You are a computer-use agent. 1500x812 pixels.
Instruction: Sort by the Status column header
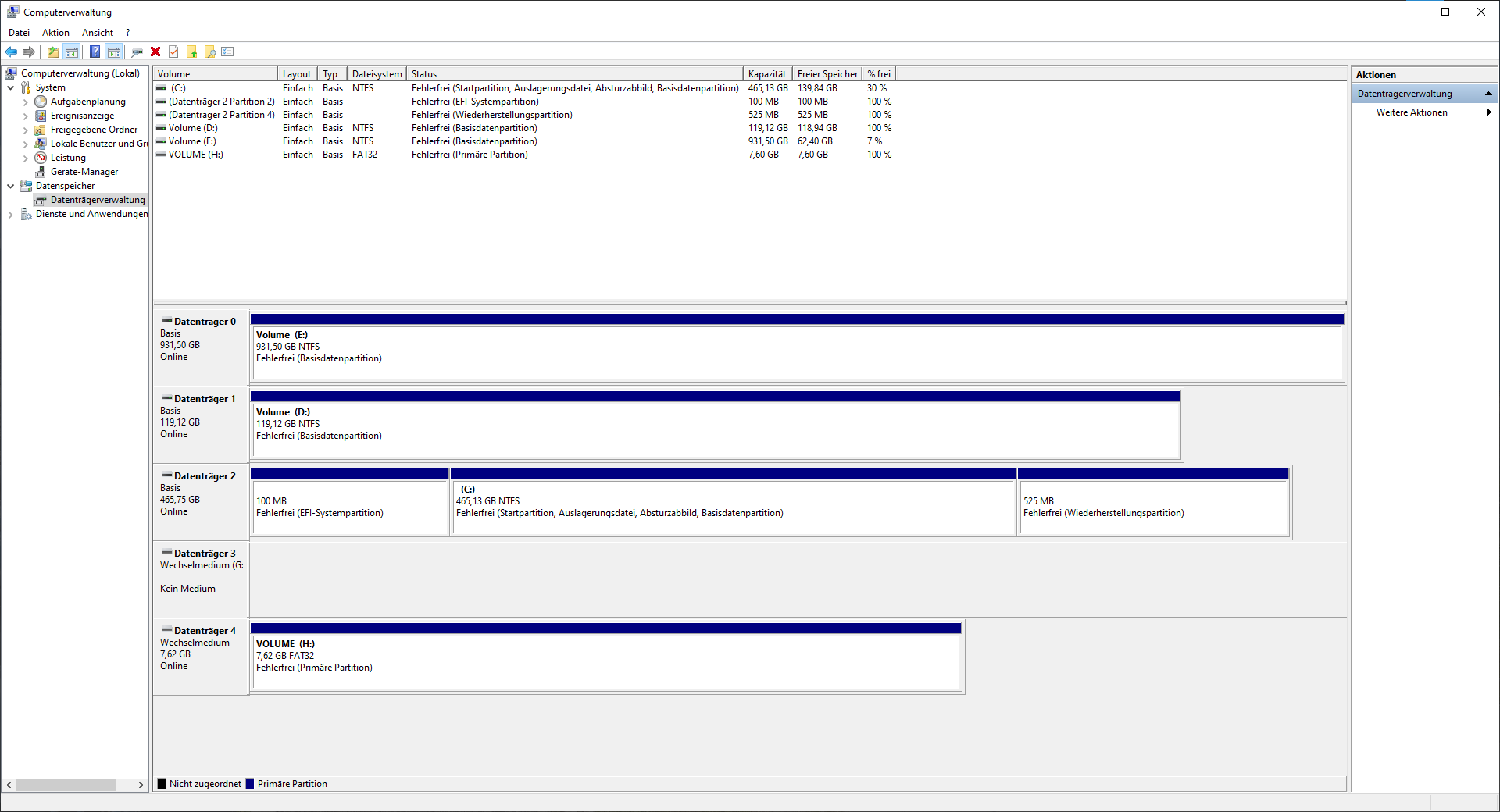(575, 74)
